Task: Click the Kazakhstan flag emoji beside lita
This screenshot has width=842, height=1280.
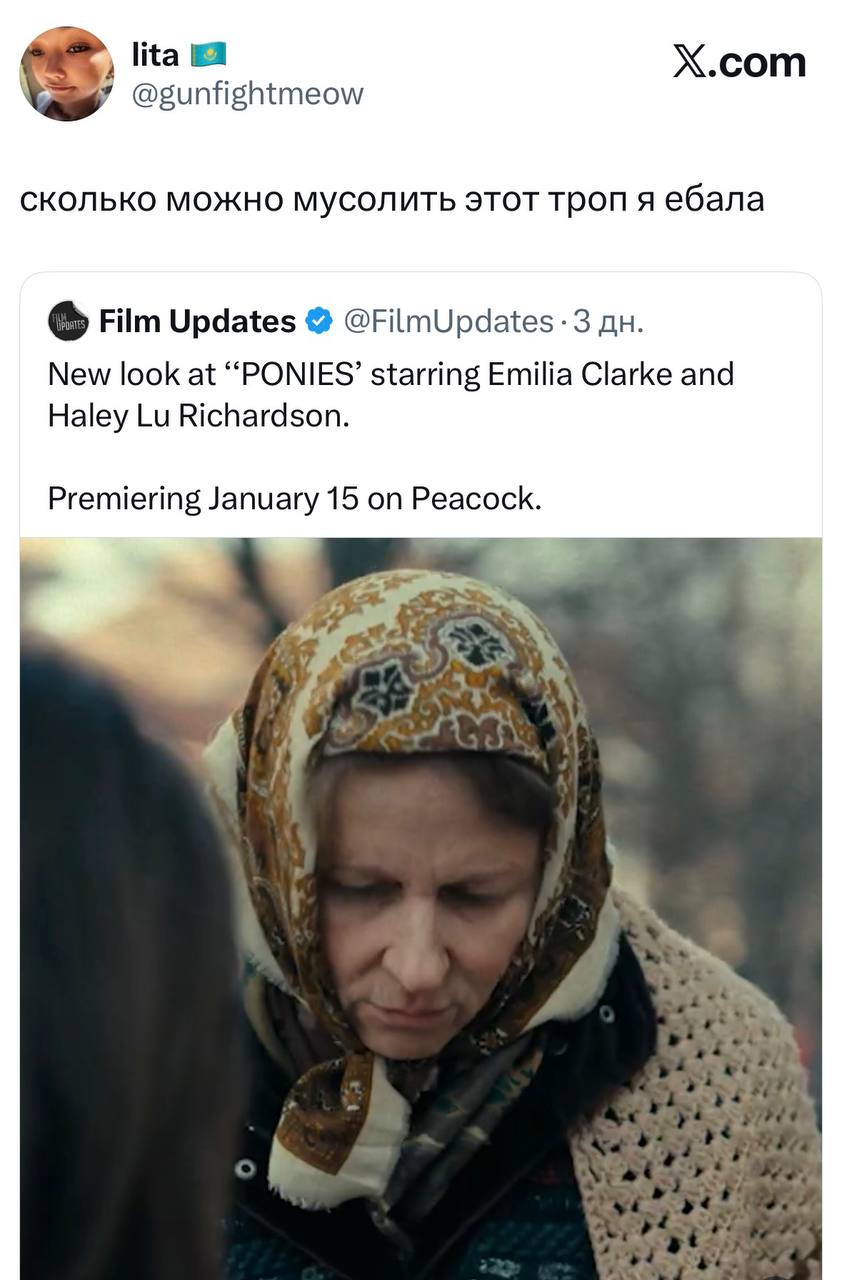Action: pos(209,54)
